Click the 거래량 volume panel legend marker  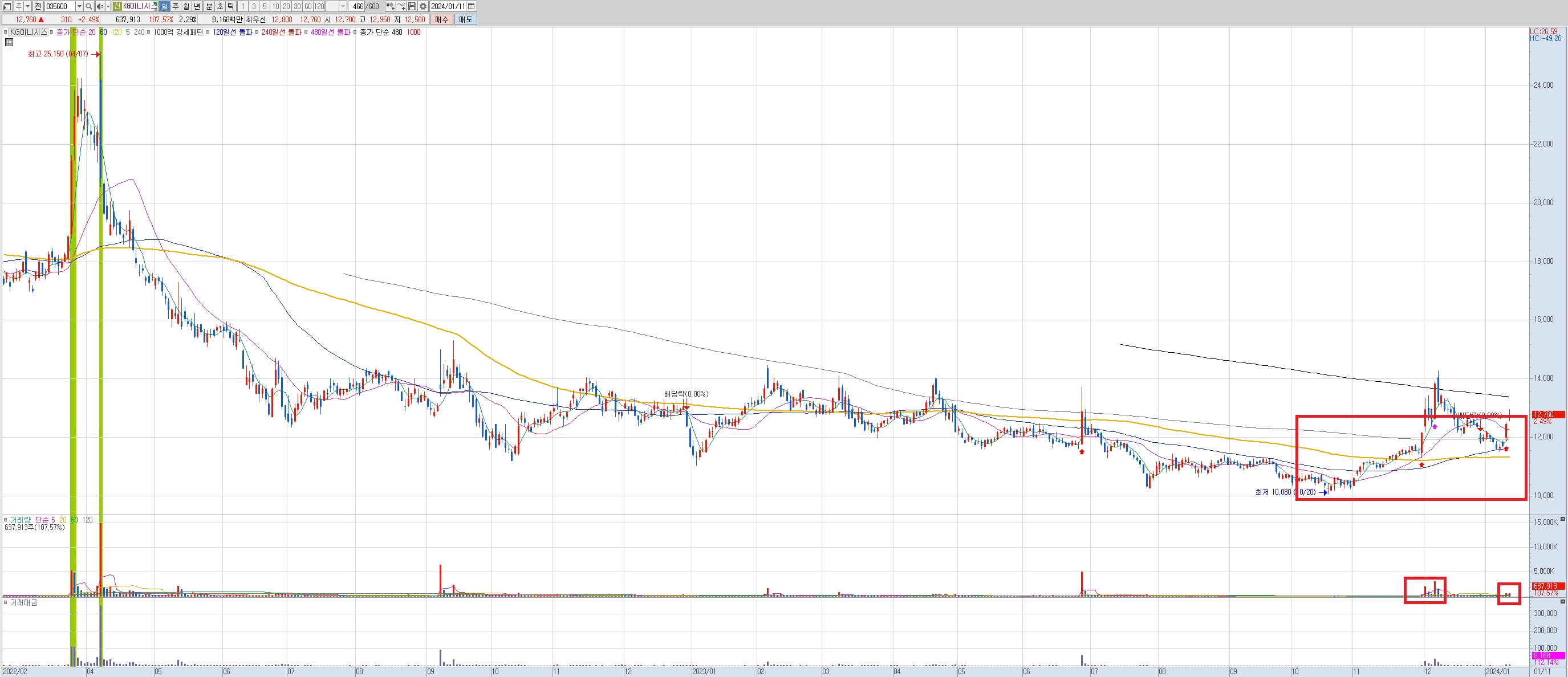pyautogui.click(x=6, y=520)
